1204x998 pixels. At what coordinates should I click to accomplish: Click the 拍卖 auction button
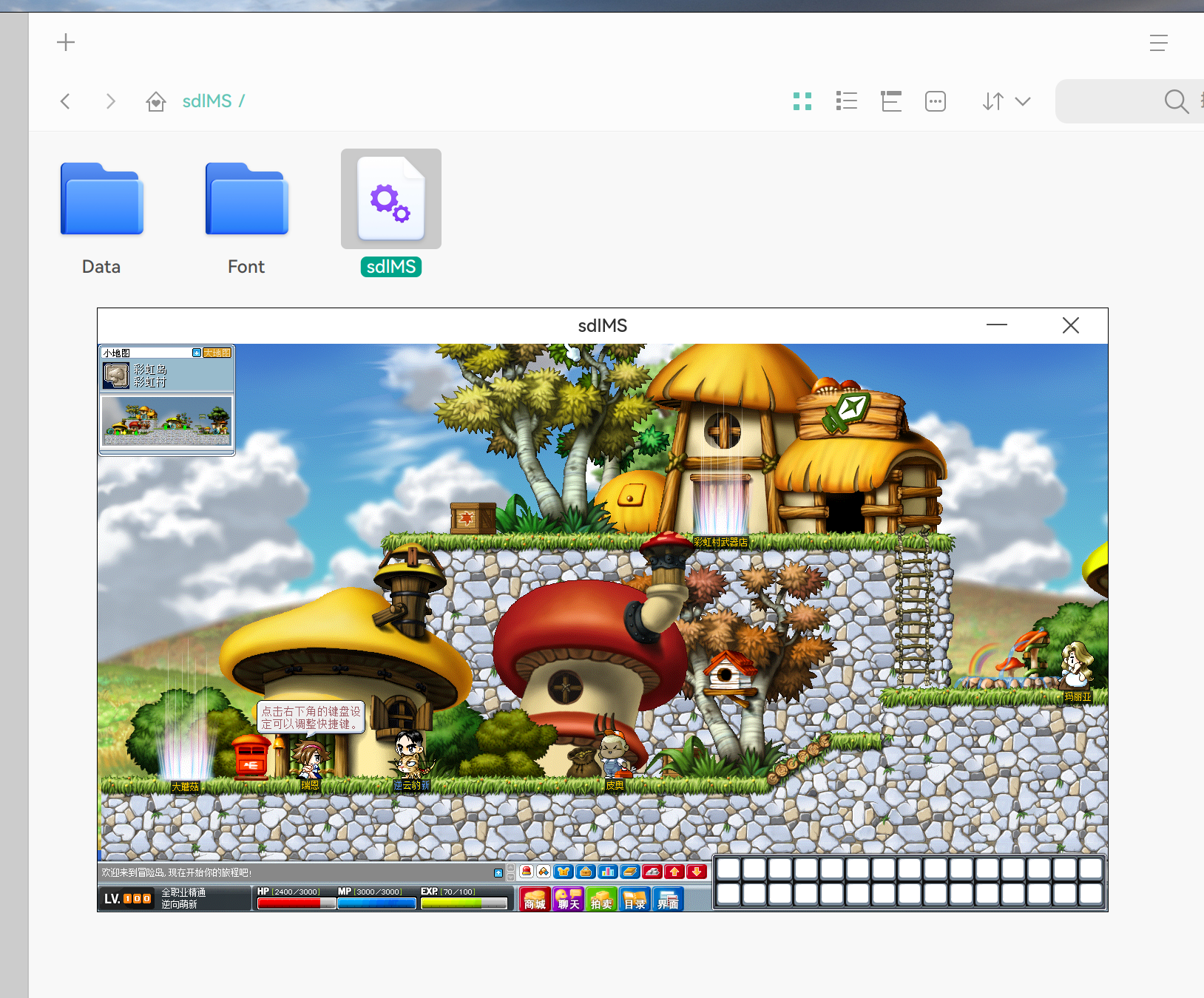pos(601,900)
